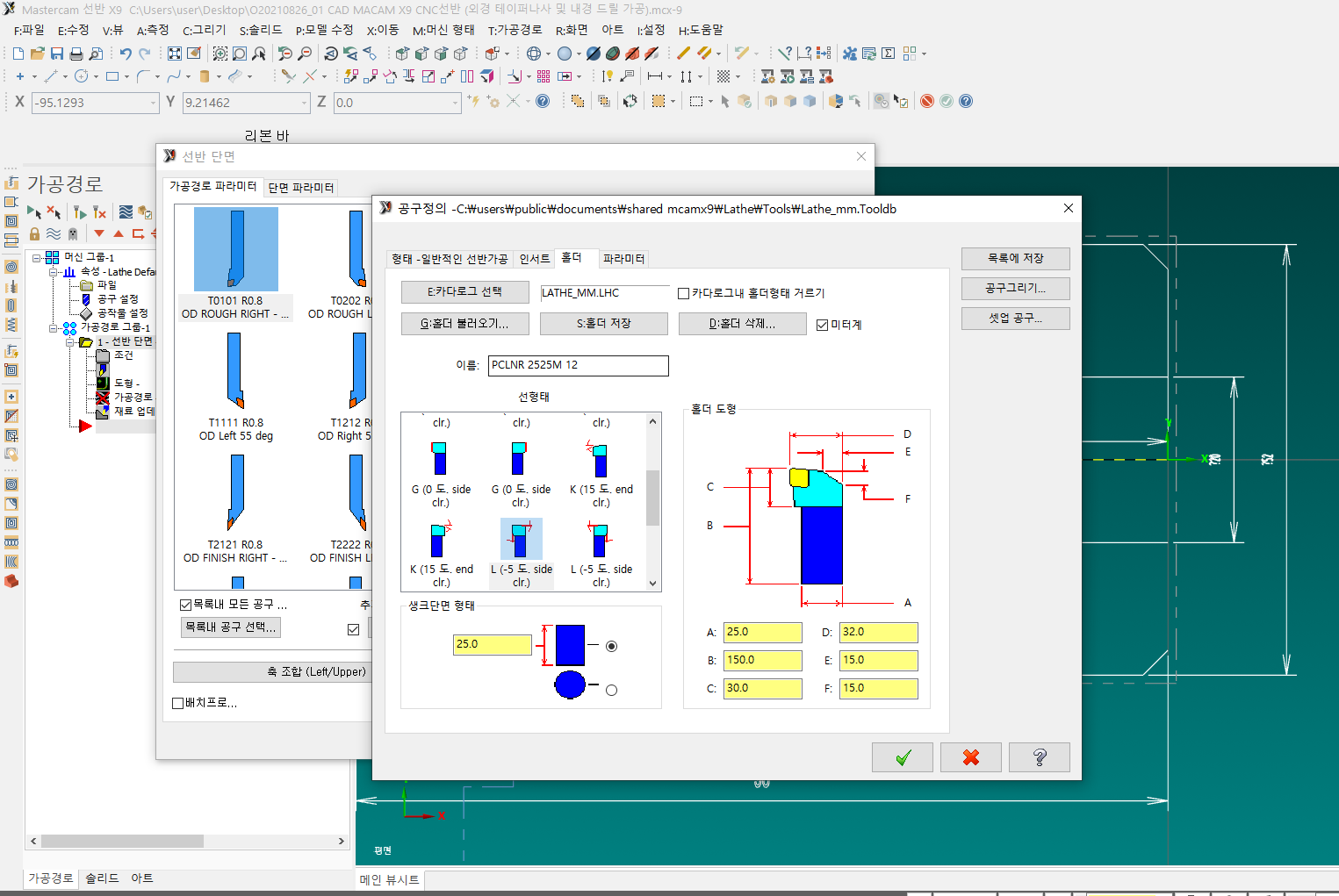Click the Create rectangle icon
Viewport: 1339px width, 896px height.
click(112, 76)
